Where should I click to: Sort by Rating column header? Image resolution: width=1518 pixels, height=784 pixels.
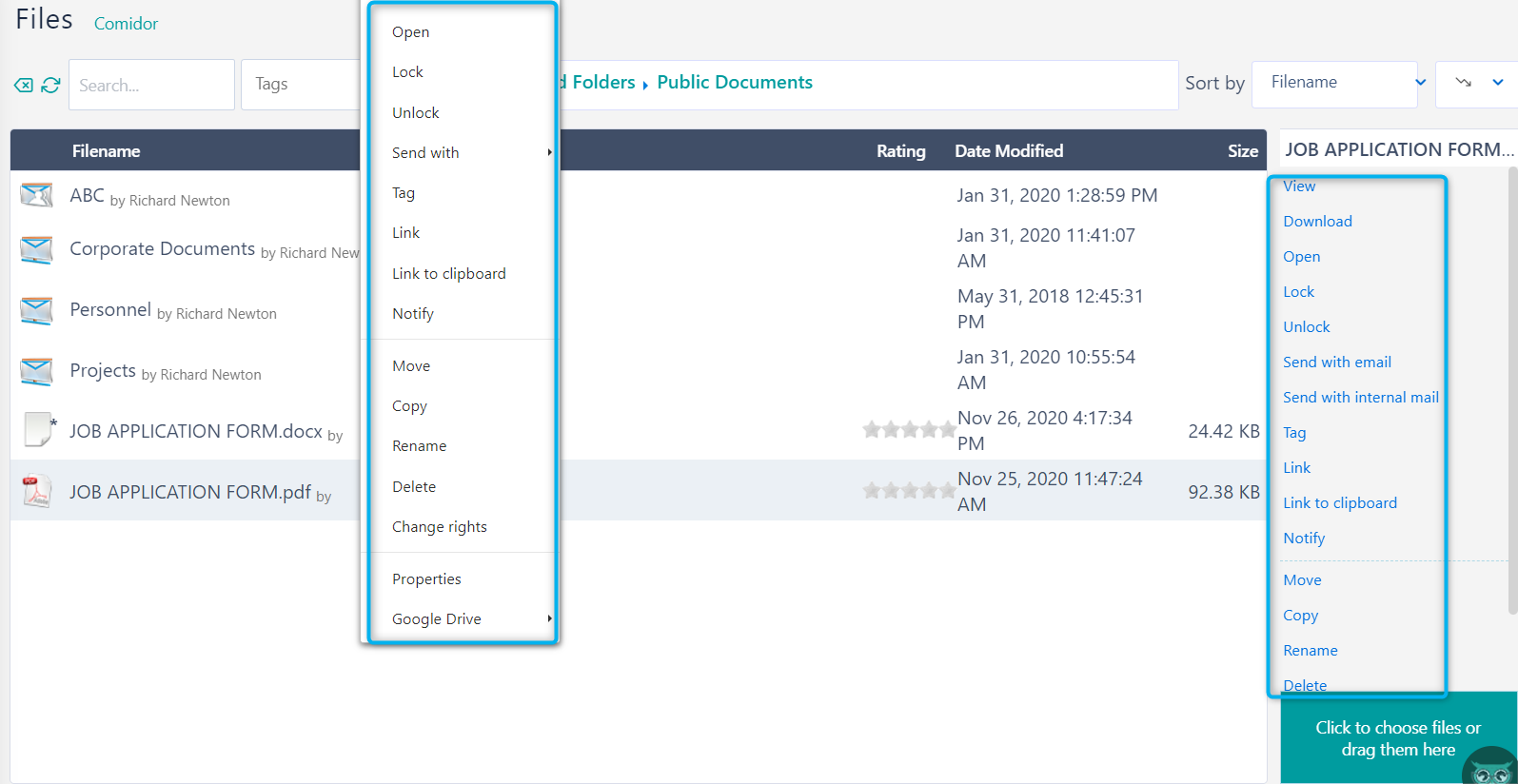[900, 150]
